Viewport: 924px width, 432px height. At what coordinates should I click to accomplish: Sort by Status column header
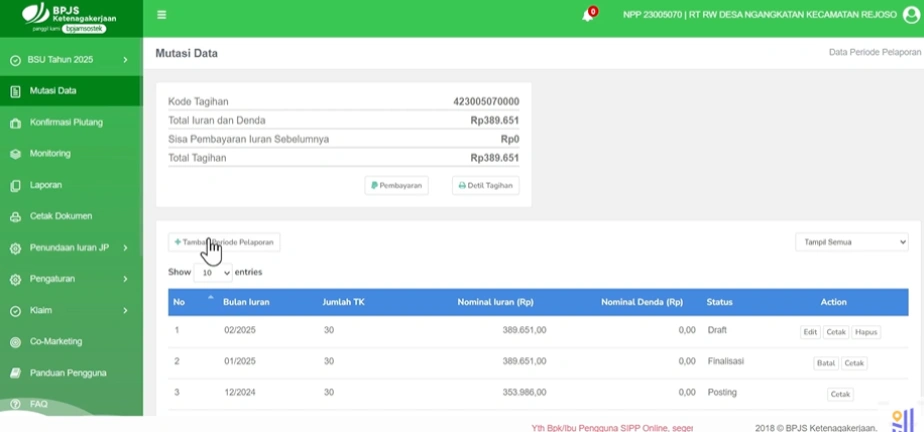tap(720, 302)
